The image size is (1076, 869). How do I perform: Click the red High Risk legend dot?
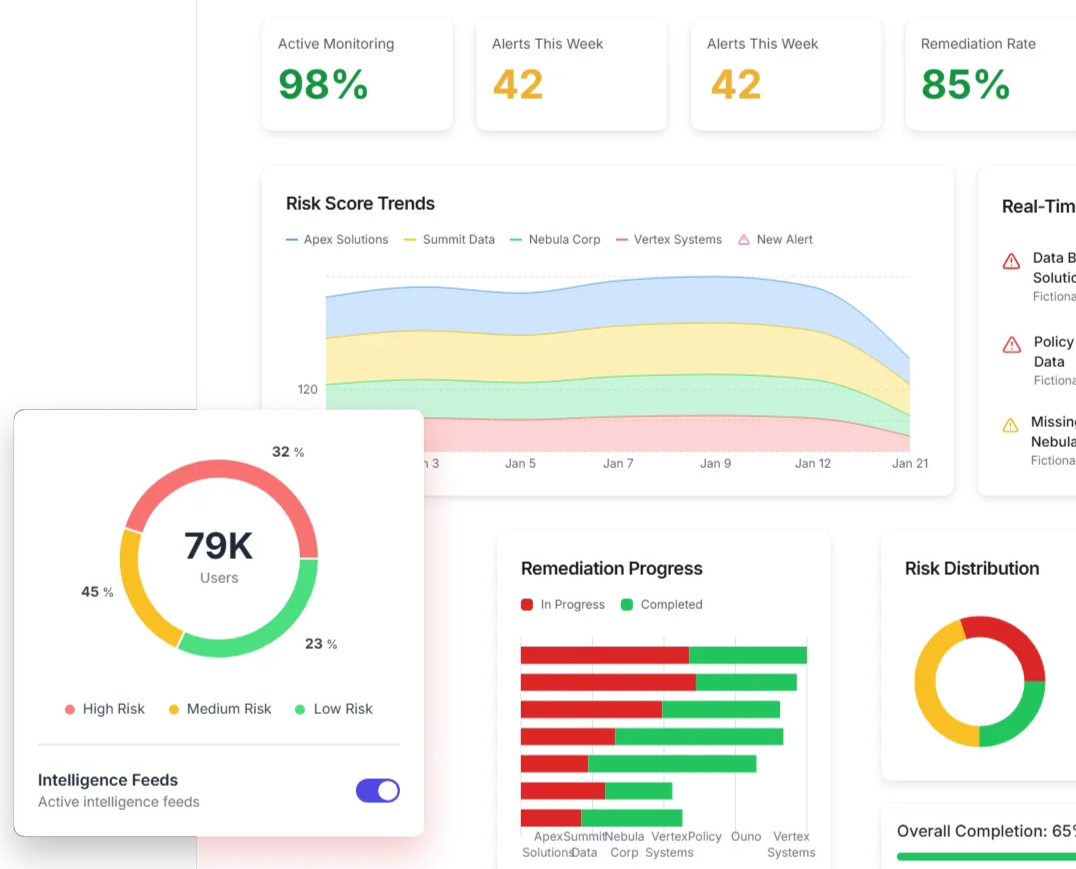point(70,709)
